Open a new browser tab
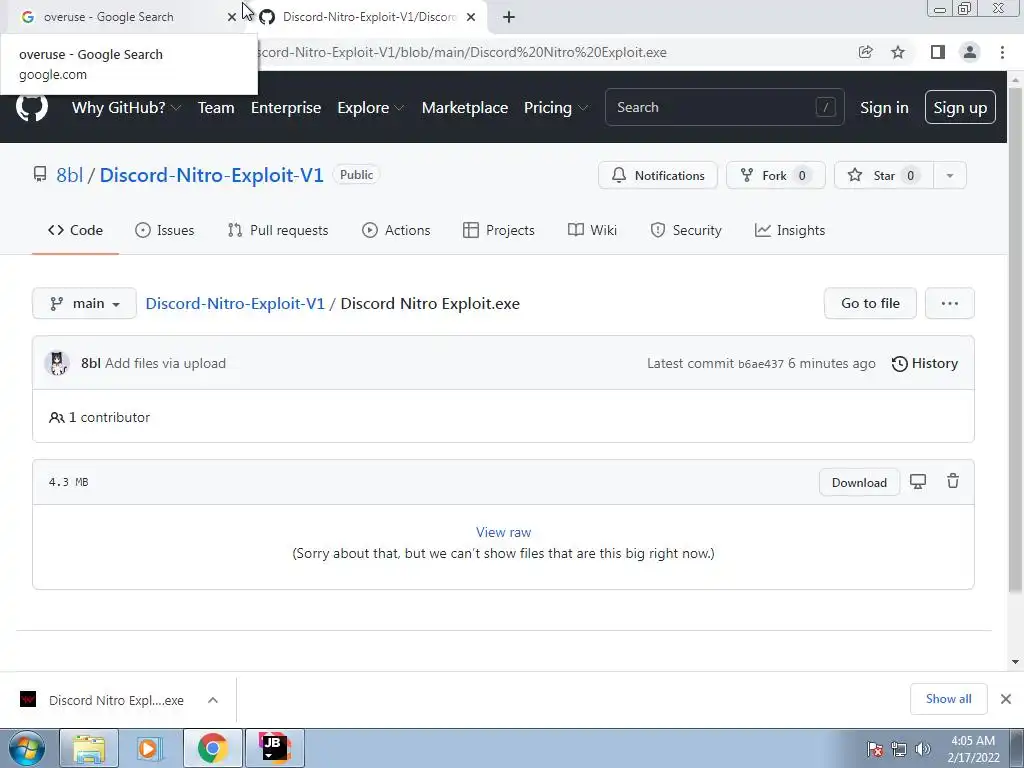Viewport: 1024px width, 768px height. coord(509,17)
